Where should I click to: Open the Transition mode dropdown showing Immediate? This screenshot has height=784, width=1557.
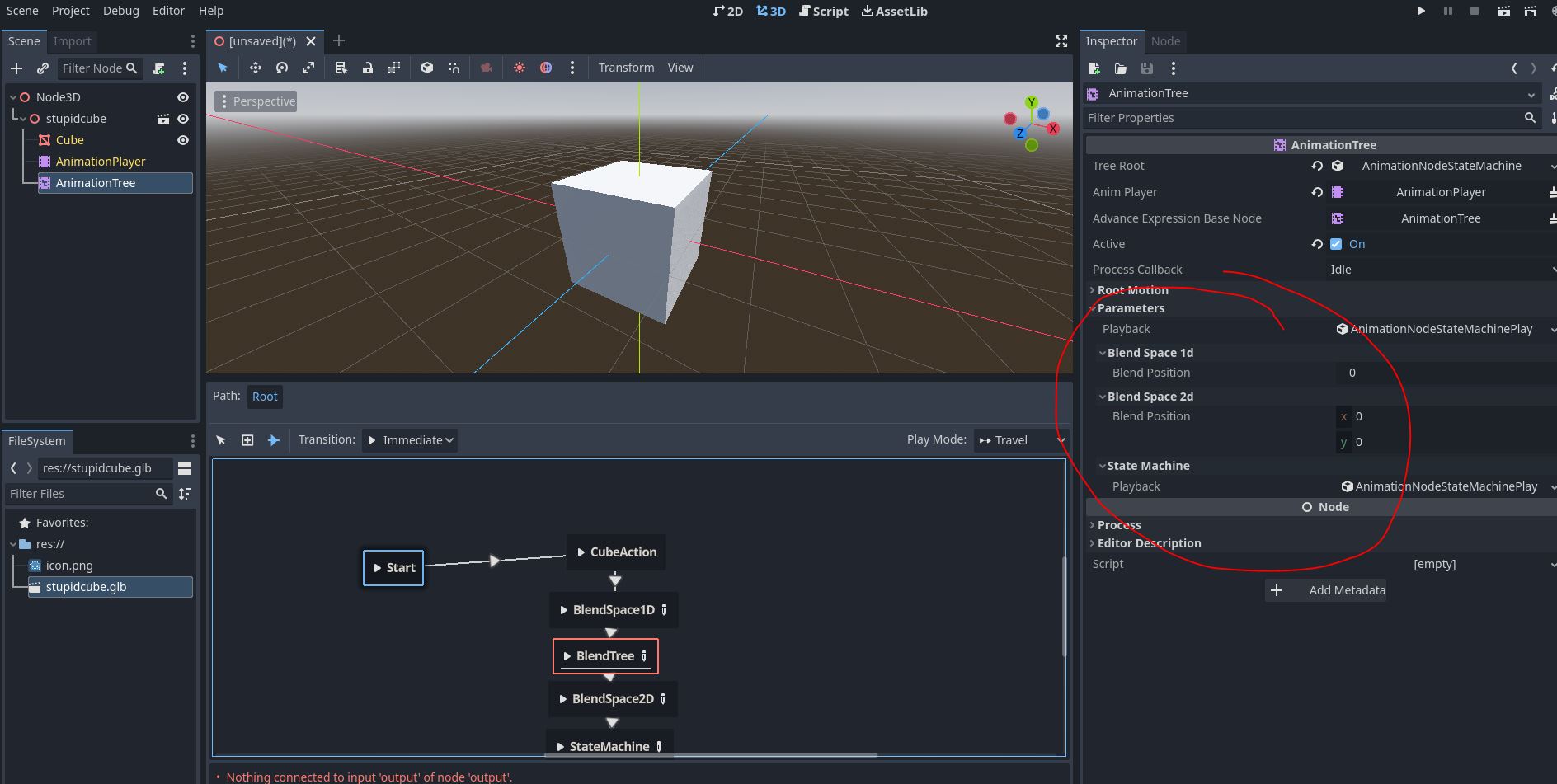[x=410, y=440]
